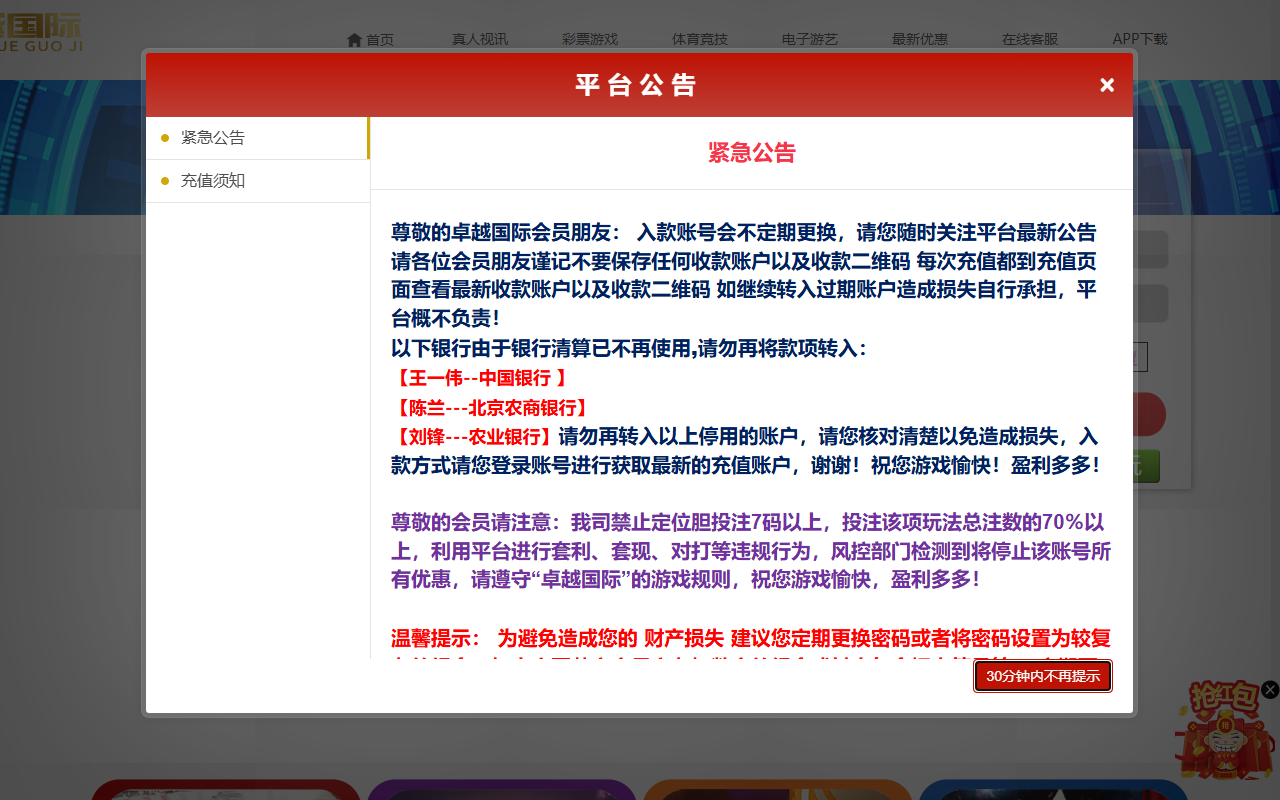Go to 首页 in the top navigation
Screen dimensions: 1280x800
380,40
